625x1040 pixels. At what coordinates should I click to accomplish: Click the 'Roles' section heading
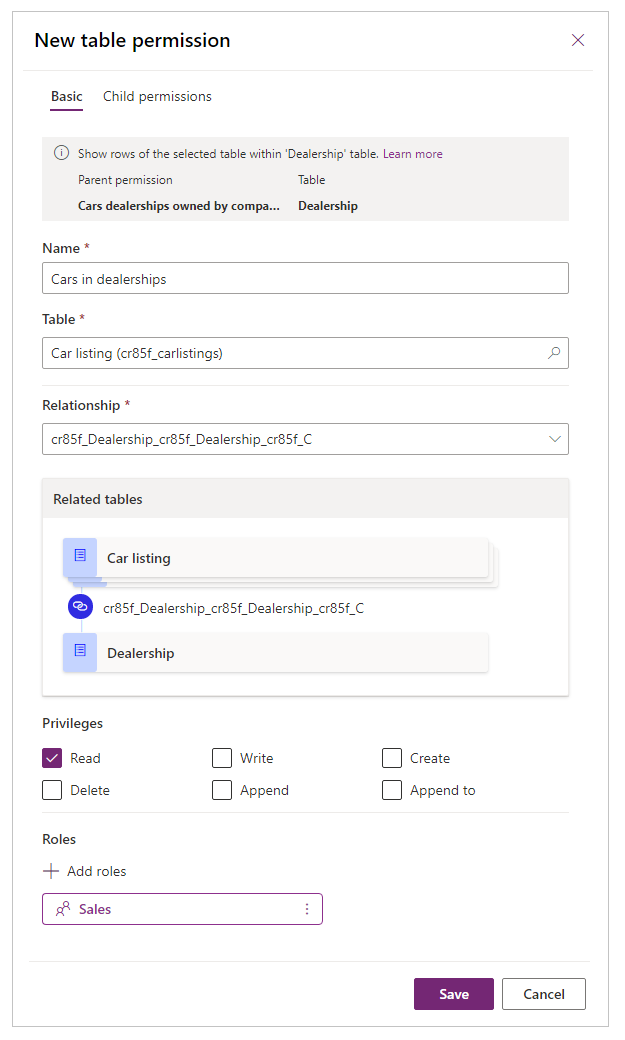pyautogui.click(x=59, y=840)
